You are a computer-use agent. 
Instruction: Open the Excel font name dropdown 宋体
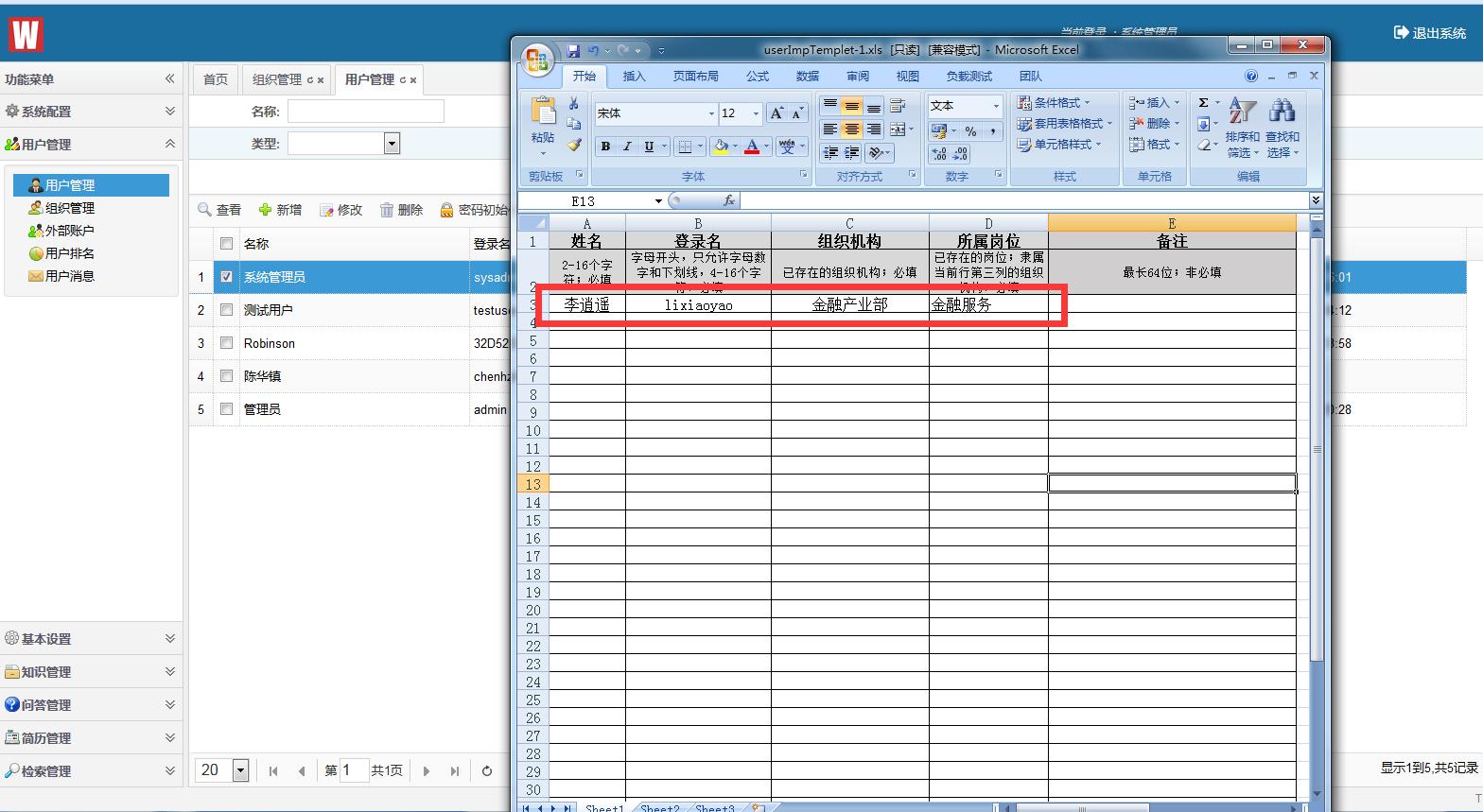(x=711, y=113)
